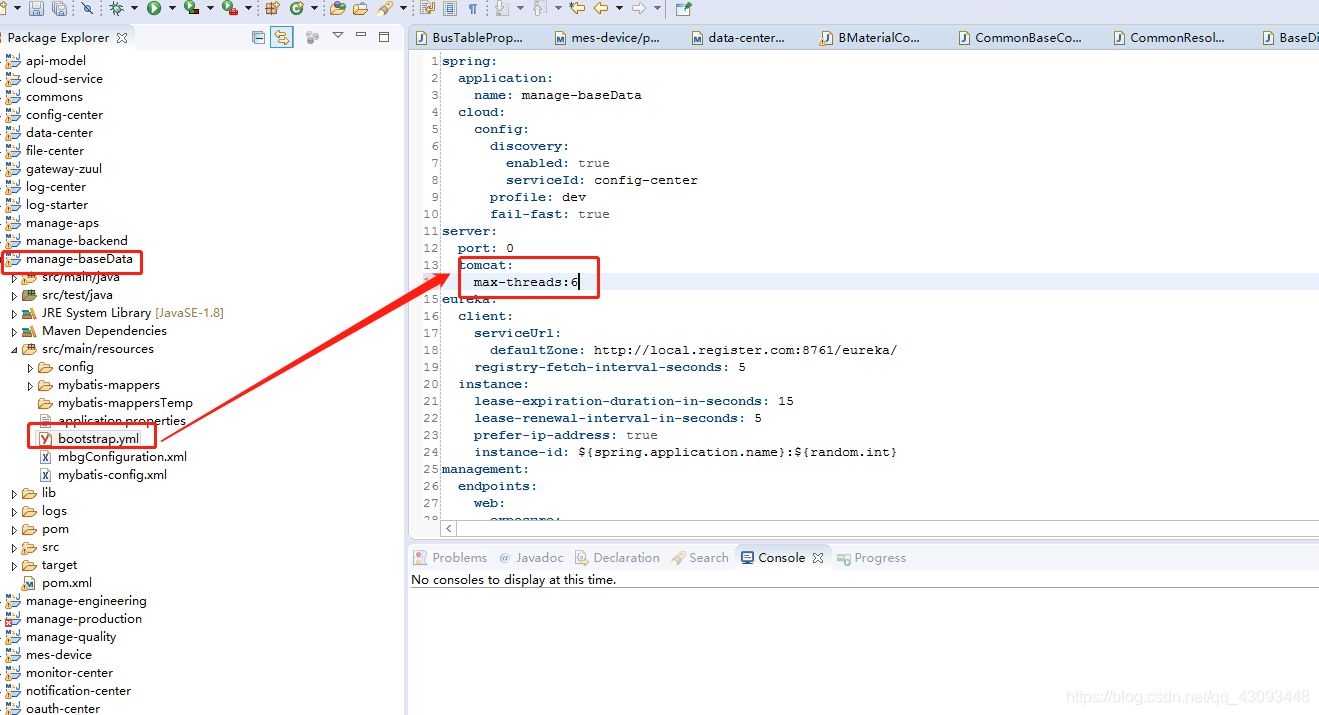Viewport: 1319px width, 715px height.
Task: Run the application with the green Run icon
Action: 154,10
